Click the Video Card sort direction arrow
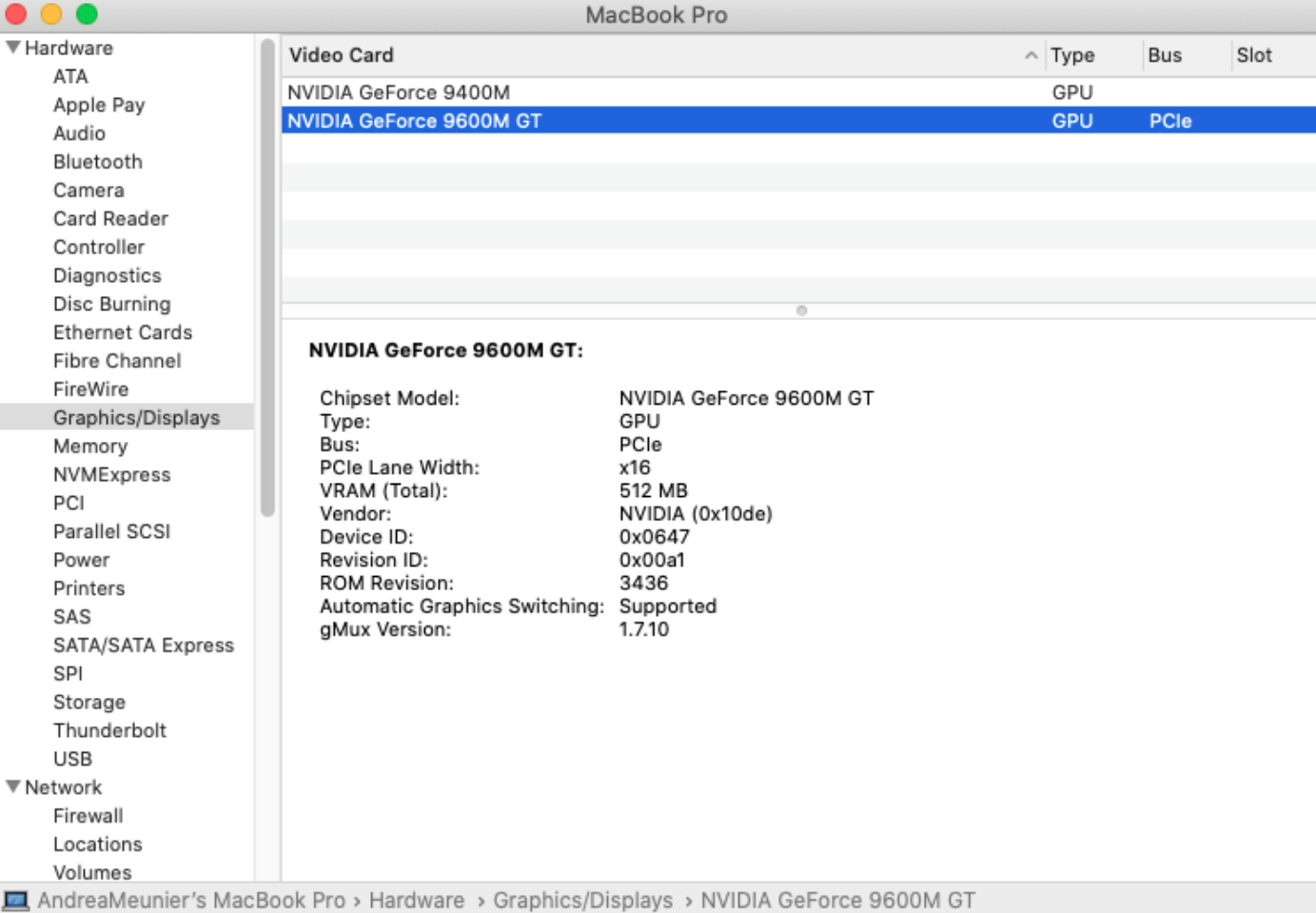 pyautogui.click(x=1031, y=55)
